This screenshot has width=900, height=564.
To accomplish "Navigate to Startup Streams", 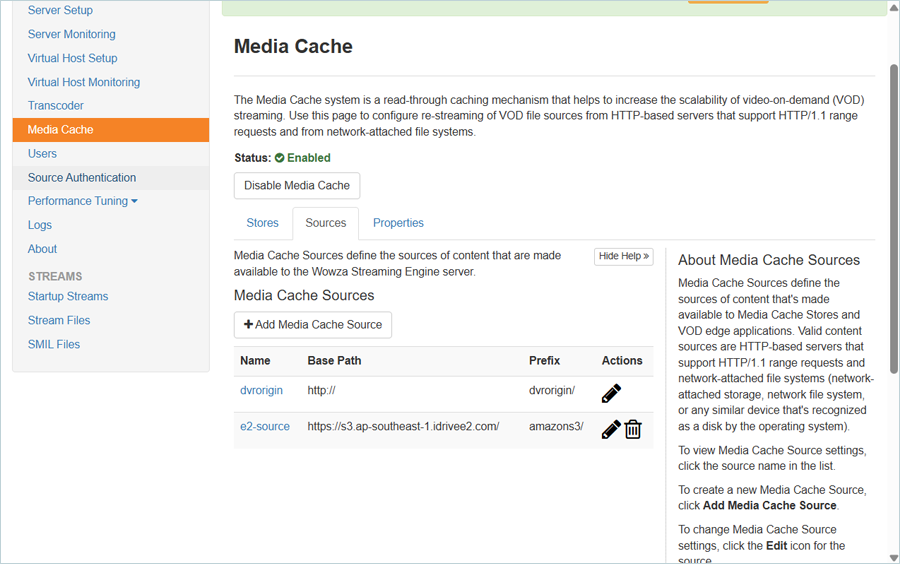I will (68, 297).
